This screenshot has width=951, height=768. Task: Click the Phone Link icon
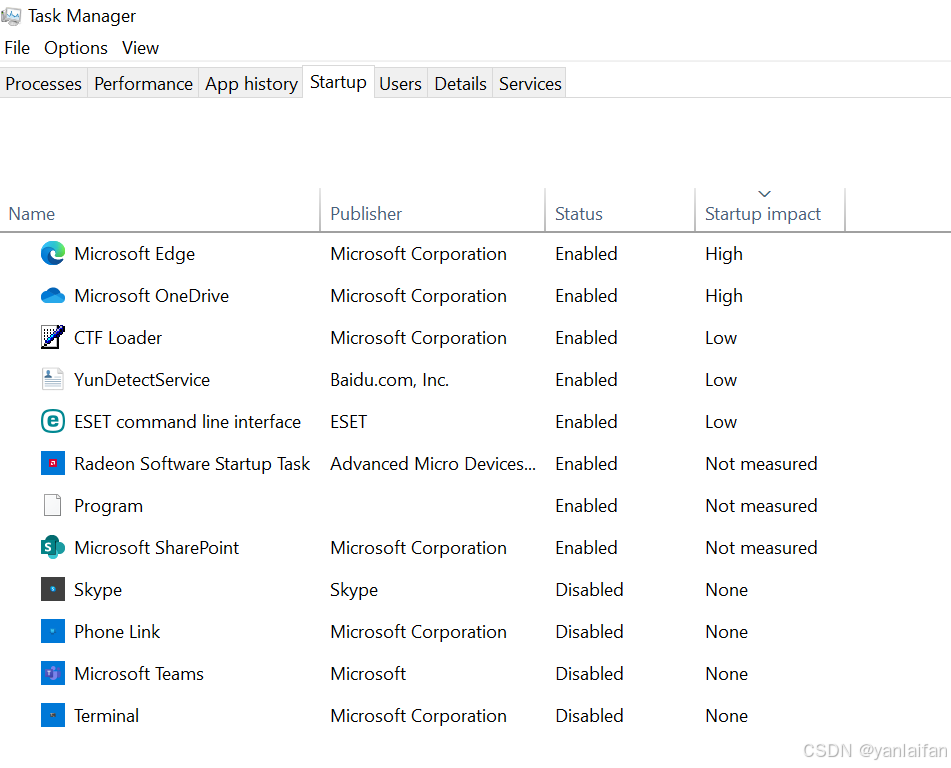(x=53, y=632)
